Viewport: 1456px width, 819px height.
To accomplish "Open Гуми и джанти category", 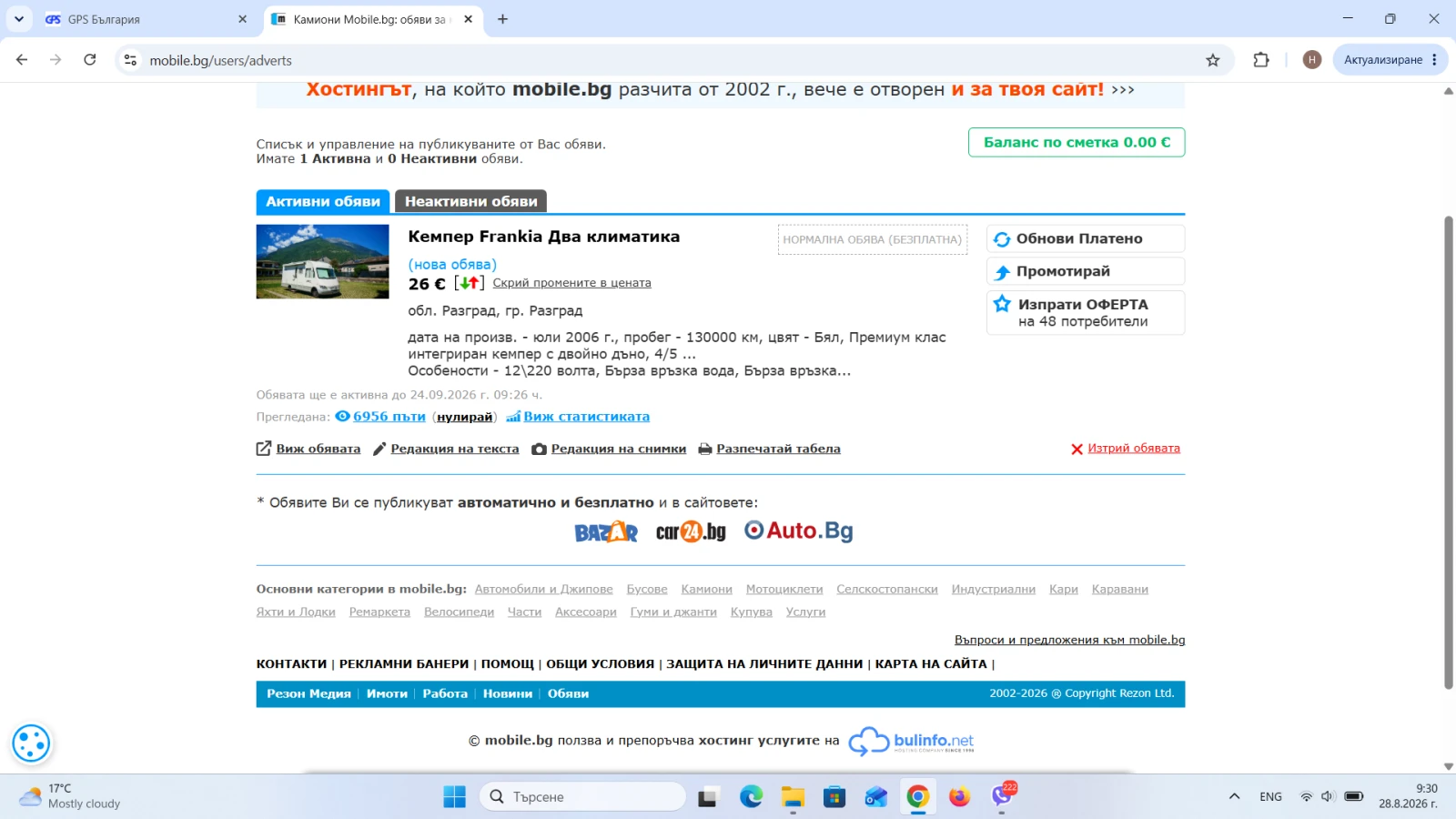I will [673, 612].
